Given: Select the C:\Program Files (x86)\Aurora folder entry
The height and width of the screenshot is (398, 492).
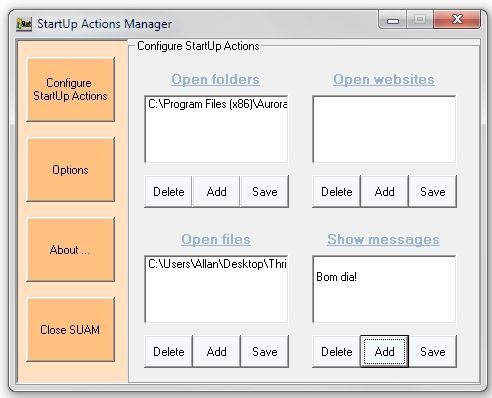Looking at the screenshot, I should (x=217, y=104).
